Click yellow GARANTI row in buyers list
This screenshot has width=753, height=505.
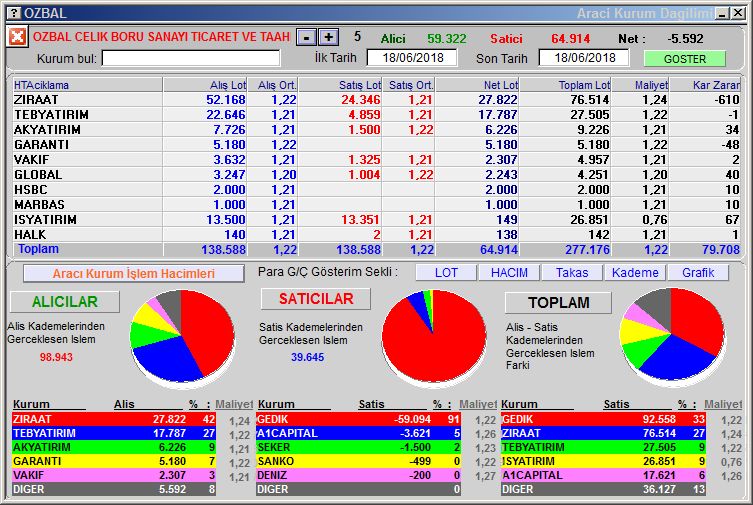pyautogui.click(x=114, y=461)
